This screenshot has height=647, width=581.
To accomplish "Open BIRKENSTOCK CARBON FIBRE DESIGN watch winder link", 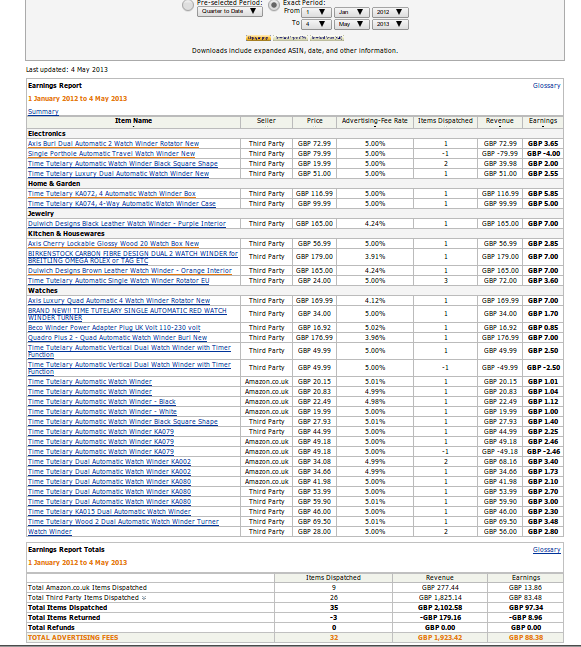I will click(133, 257).
